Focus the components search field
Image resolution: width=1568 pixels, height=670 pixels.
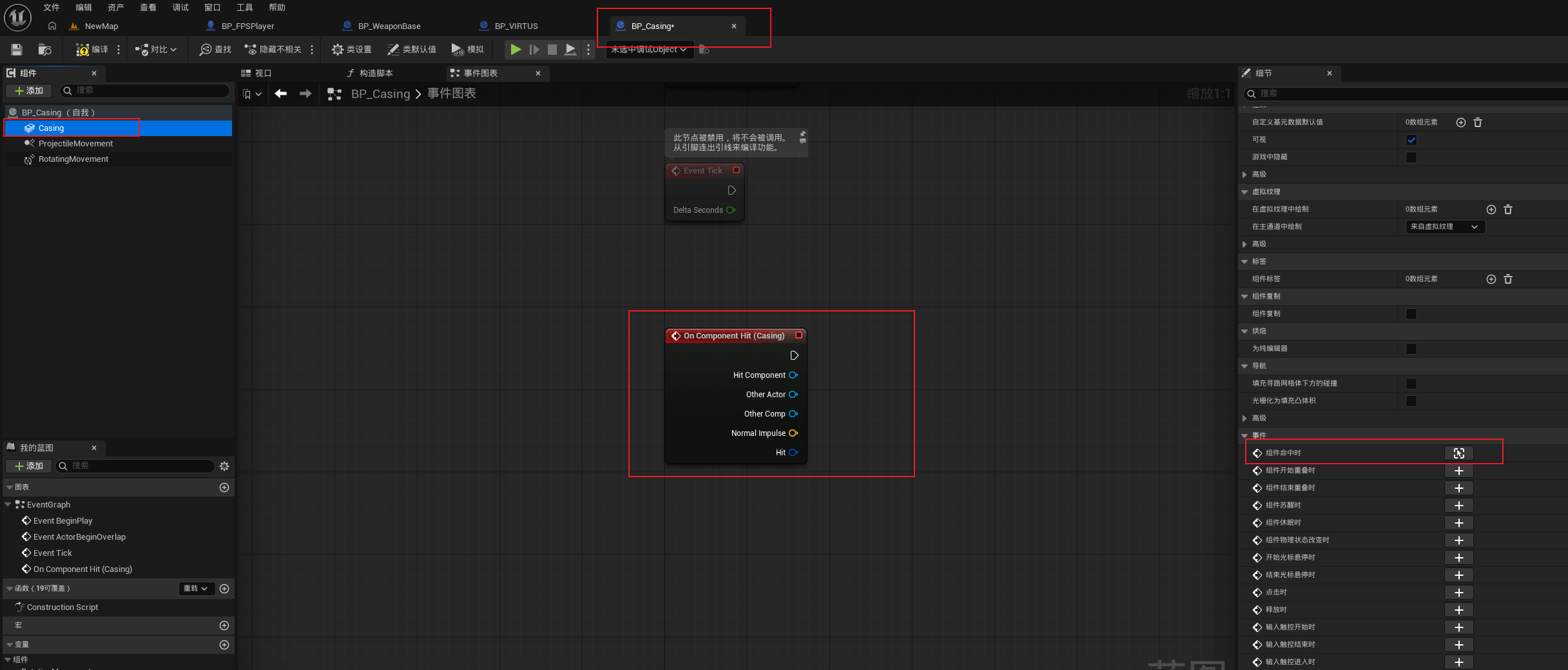tap(145, 91)
